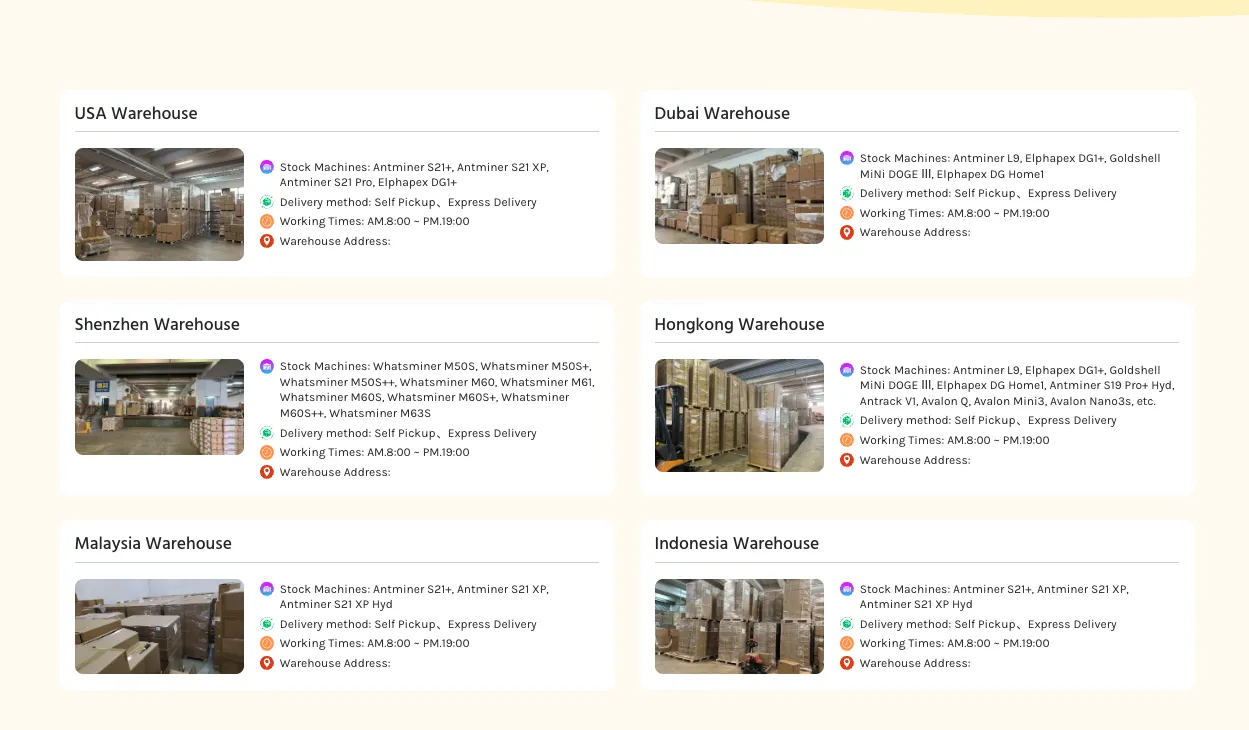Viewport: 1249px width, 730px height.
Task: Click the Indonesia Warehouse stock machines icon
Action: pos(847,589)
